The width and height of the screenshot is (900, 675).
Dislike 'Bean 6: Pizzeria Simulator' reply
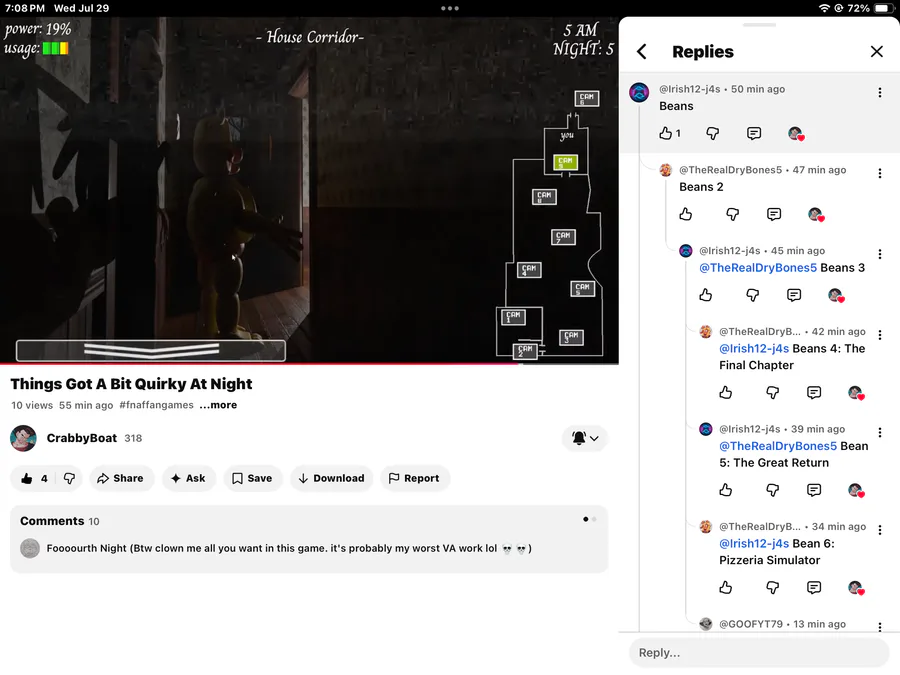[773, 588]
